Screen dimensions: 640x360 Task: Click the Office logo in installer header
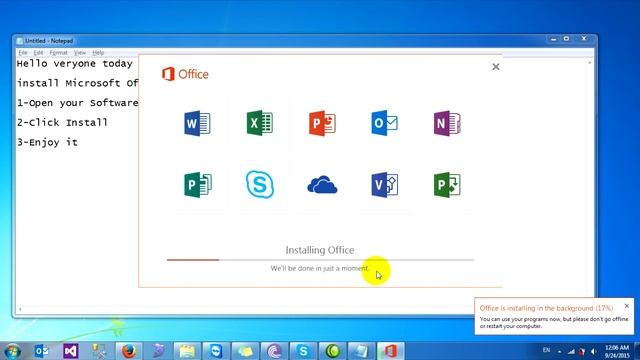[x=185, y=74]
